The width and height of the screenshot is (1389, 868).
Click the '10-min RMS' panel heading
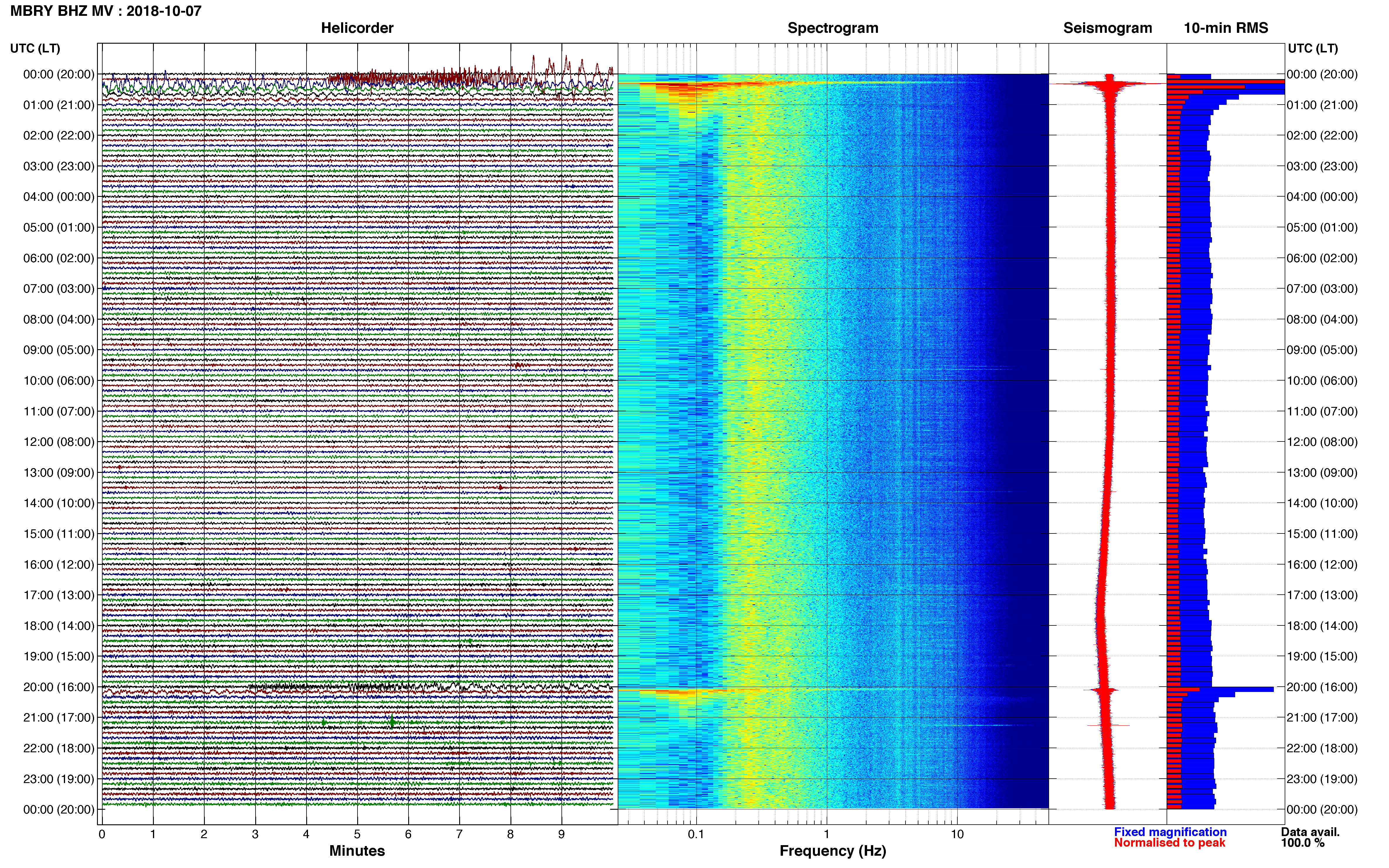(1226, 28)
